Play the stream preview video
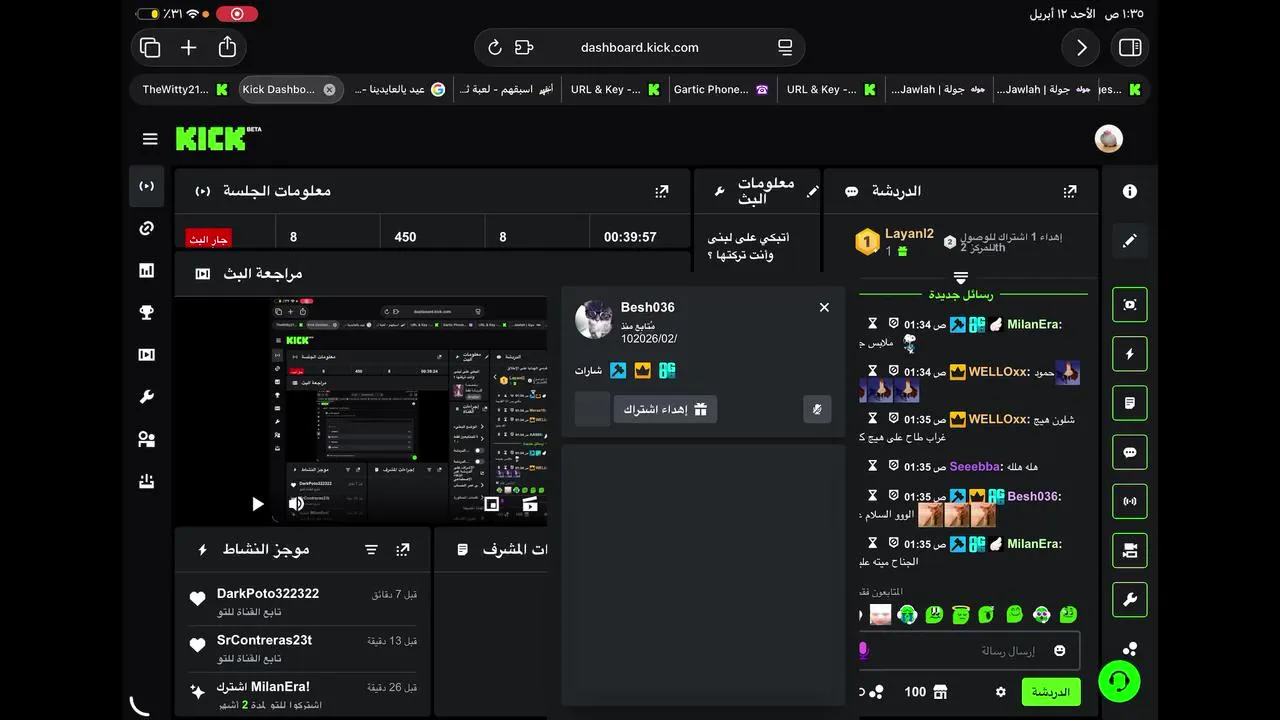The height and width of the screenshot is (720, 1280). [257, 504]
